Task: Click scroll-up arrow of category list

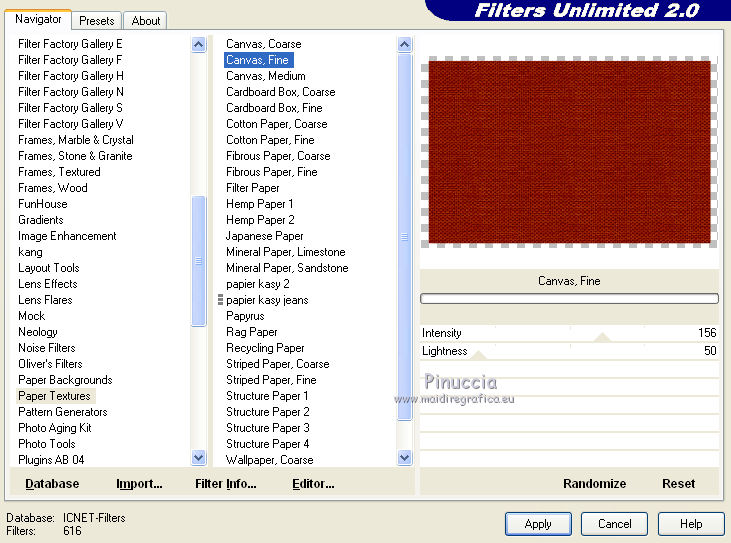Action: click(x=199, y=45)
